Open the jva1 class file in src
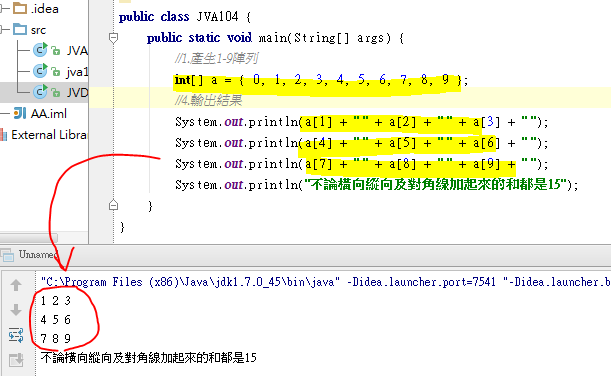The width and height of the screenshot is (611, 376). (61, 72)
